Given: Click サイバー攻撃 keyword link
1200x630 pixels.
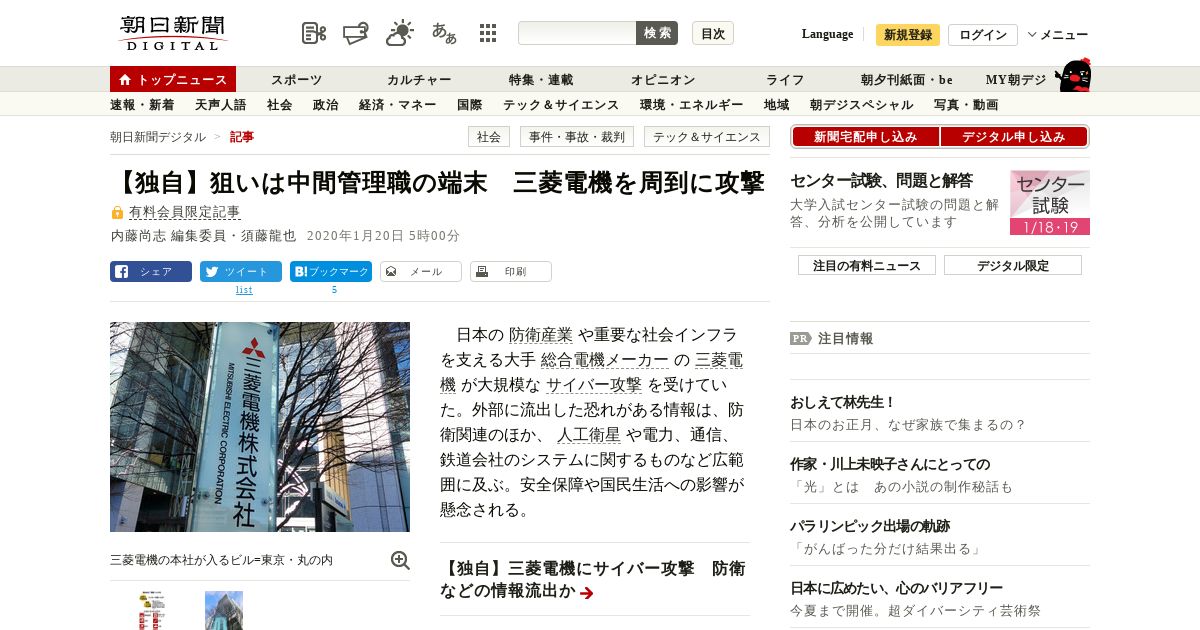Looking at the screenshot, I should 594,385.
